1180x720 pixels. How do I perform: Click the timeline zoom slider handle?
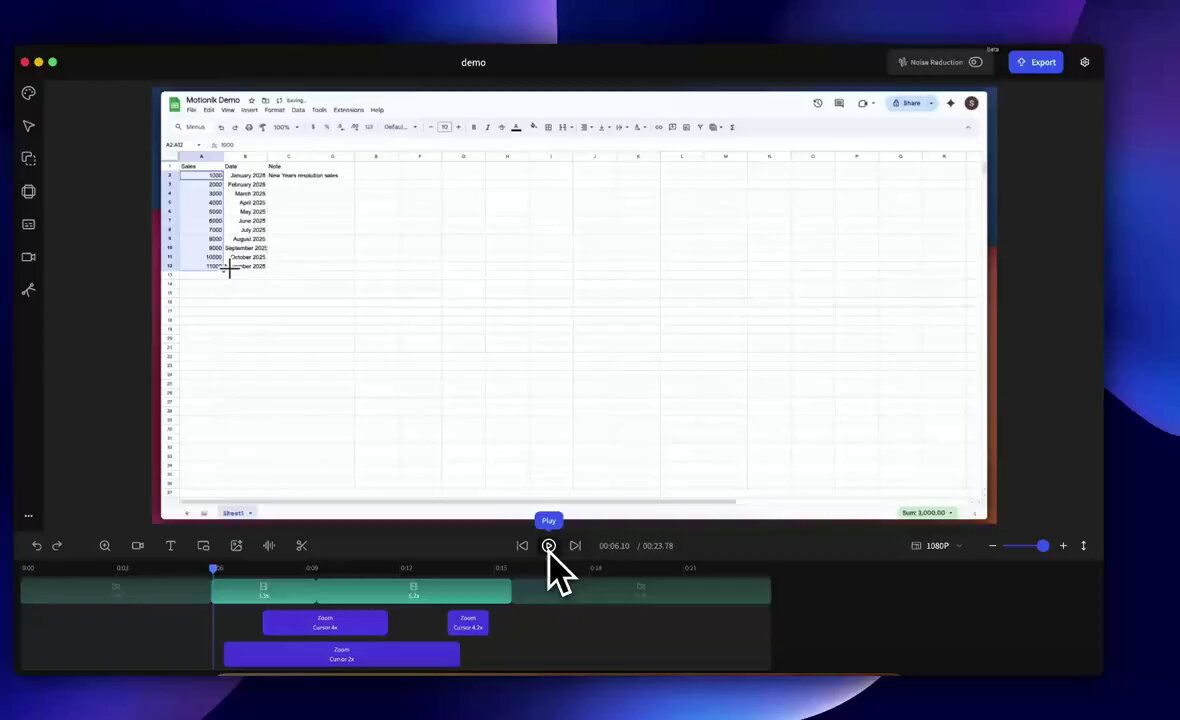tap(1043, 546)
